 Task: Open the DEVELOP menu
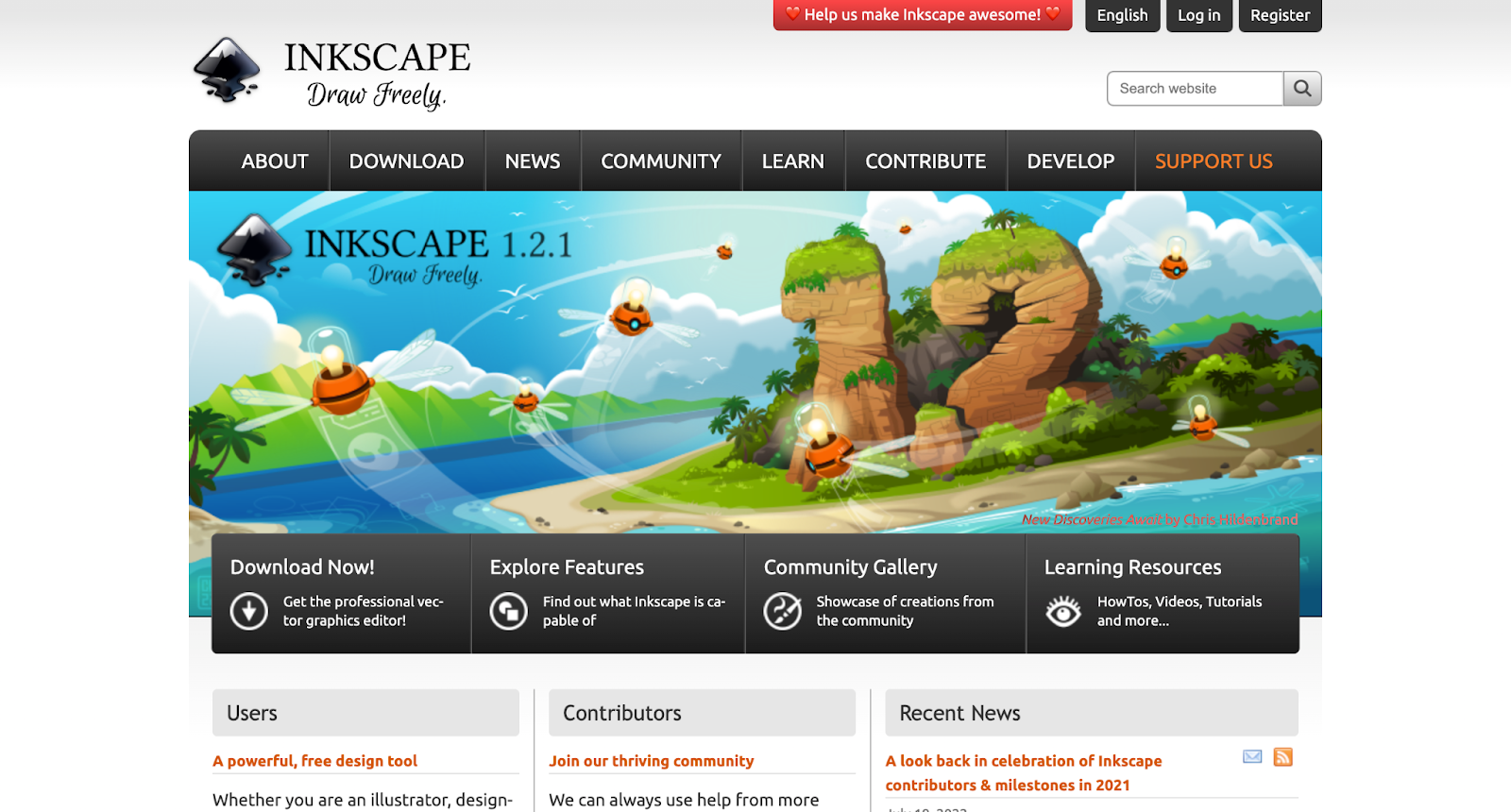pos(1071,161)
